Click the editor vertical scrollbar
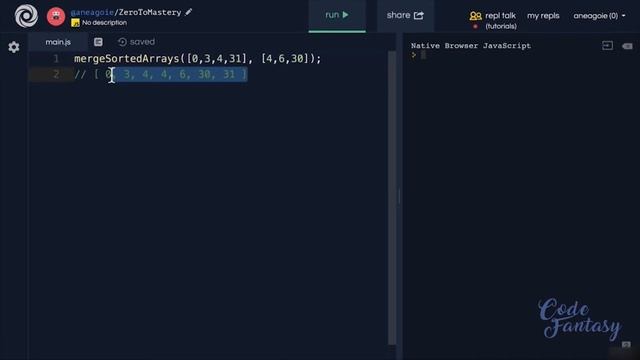This screenshot has height=360, width=640. 392,198
